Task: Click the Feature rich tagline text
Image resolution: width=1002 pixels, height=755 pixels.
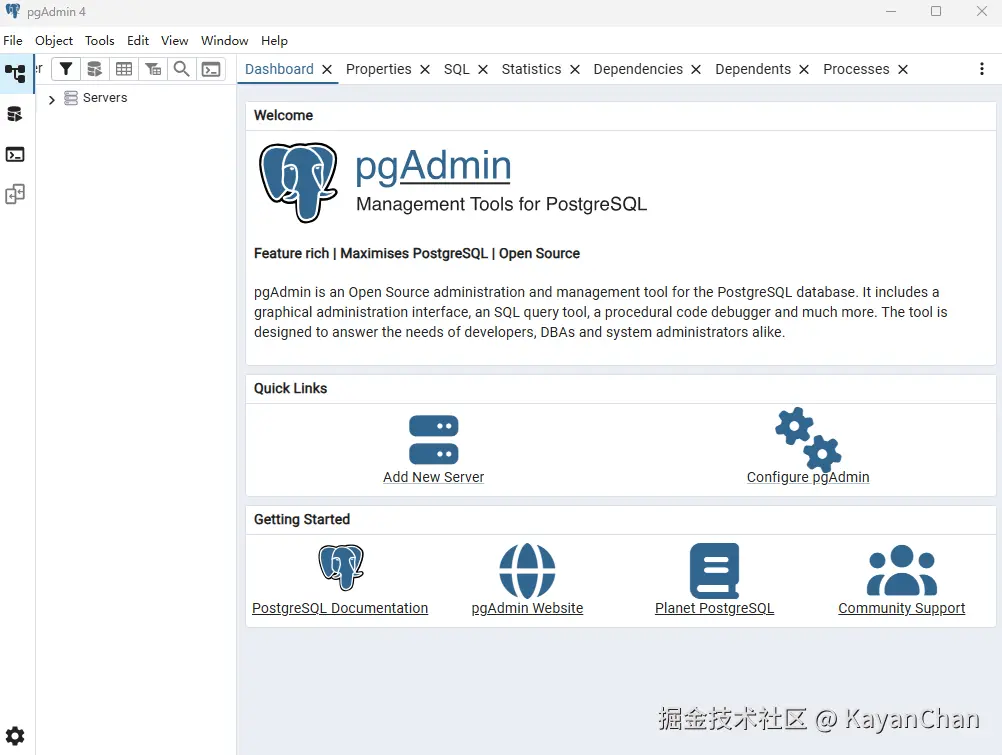Action: coord(417,253)
